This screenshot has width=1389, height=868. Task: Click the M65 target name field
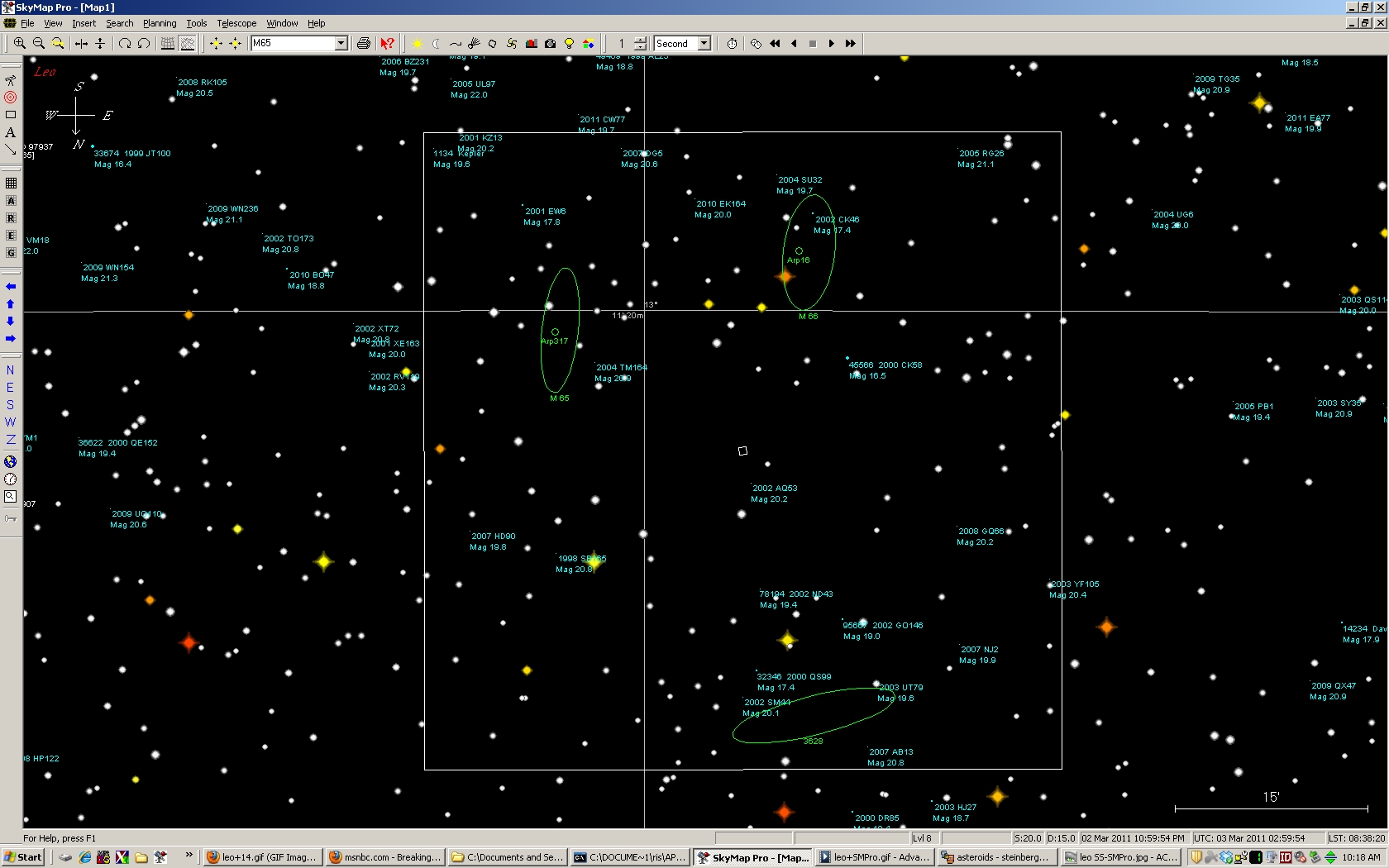[x=293, y=43]
